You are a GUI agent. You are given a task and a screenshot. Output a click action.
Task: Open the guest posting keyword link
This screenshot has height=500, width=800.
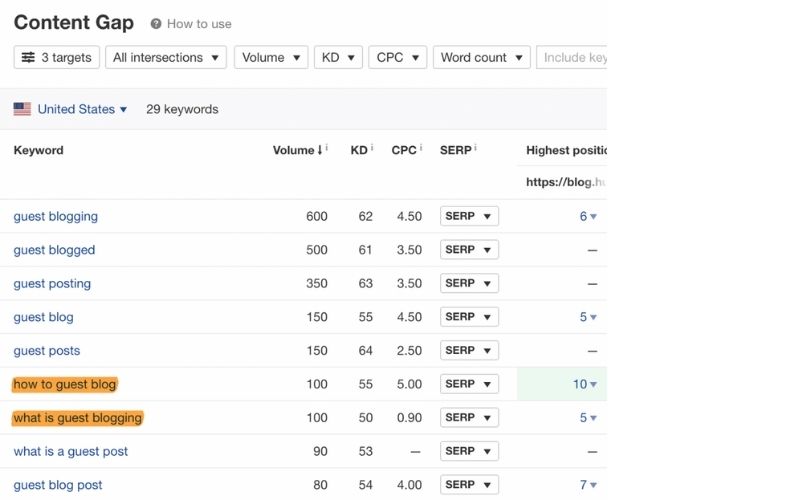pos(52,284)
